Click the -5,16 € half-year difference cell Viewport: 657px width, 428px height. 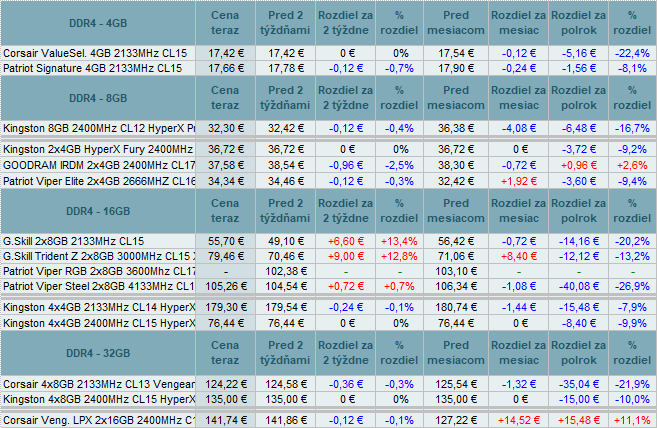click(x=578, y=53)
